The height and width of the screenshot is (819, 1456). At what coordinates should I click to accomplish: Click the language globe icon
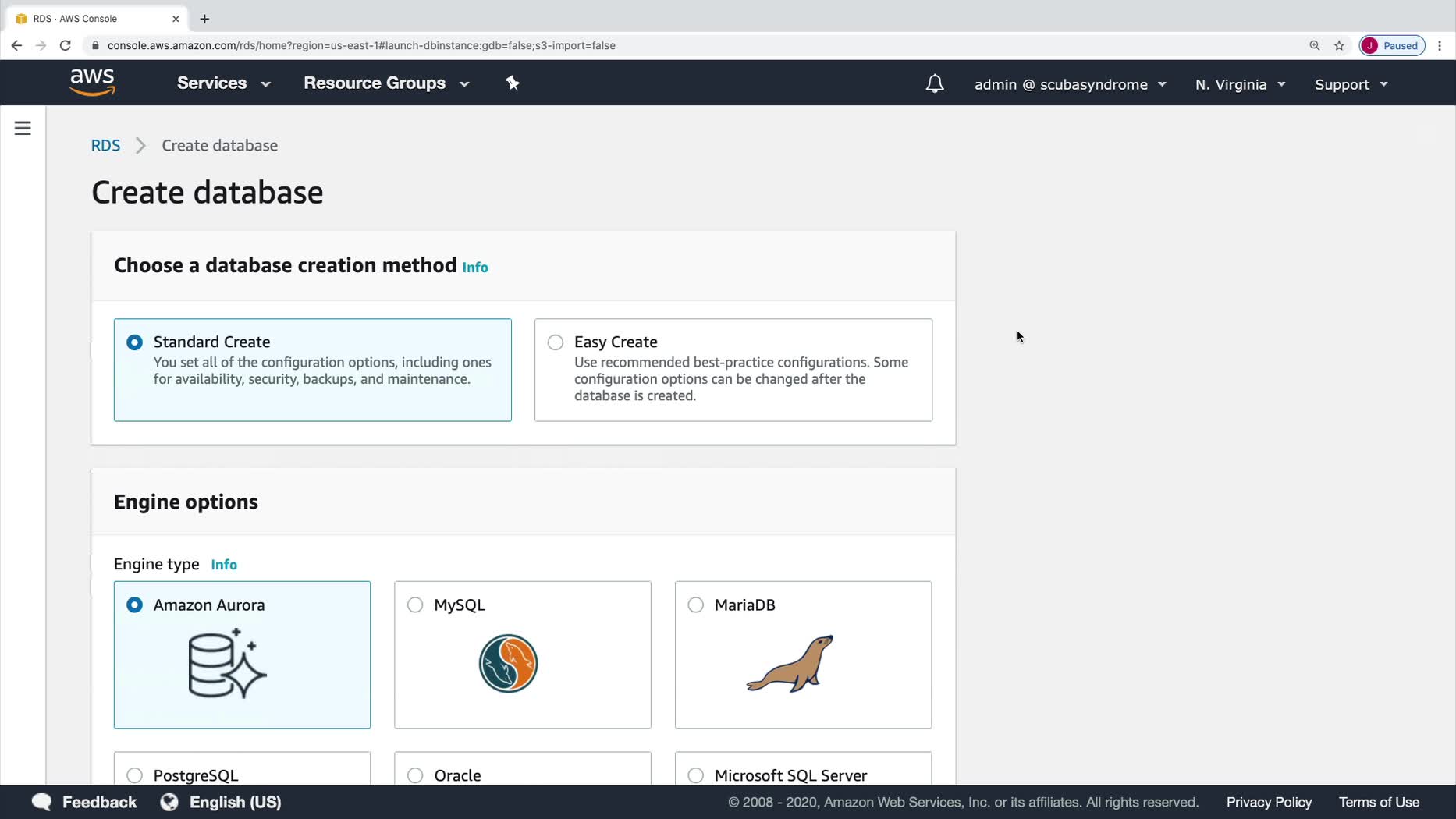[x=169, y=802]
